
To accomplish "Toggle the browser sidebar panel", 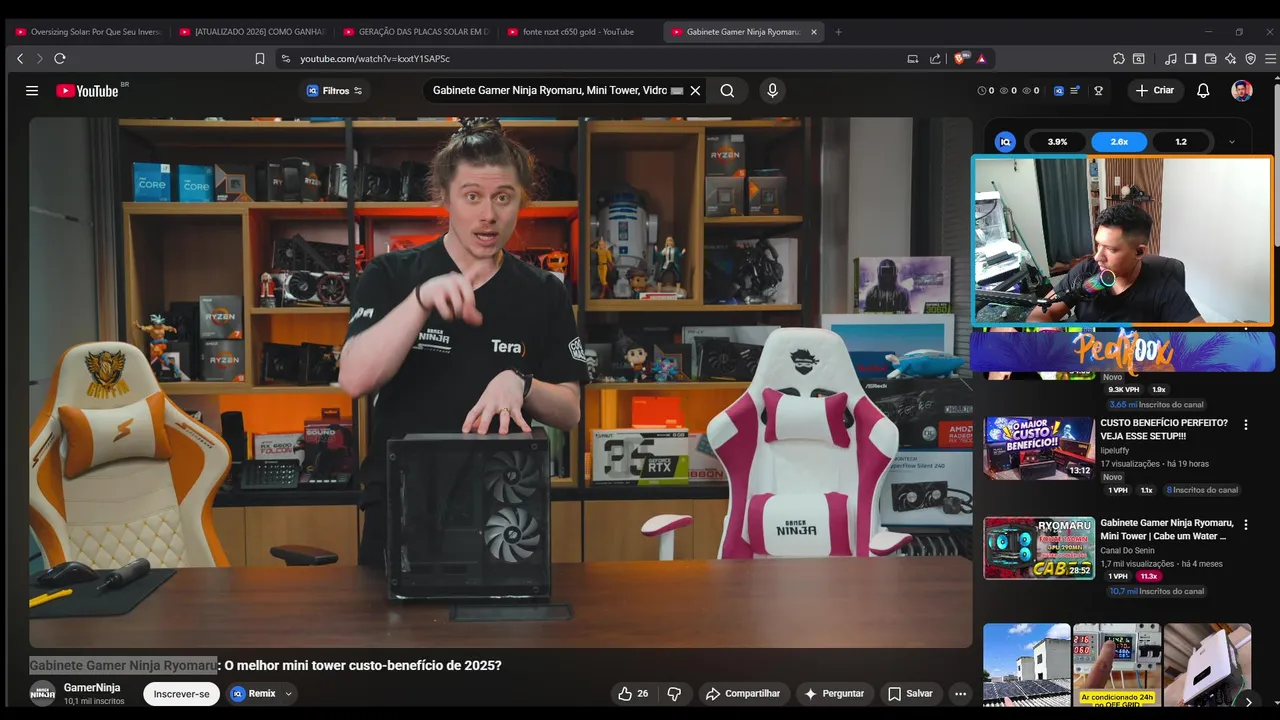I will [x=1190, y=59].
